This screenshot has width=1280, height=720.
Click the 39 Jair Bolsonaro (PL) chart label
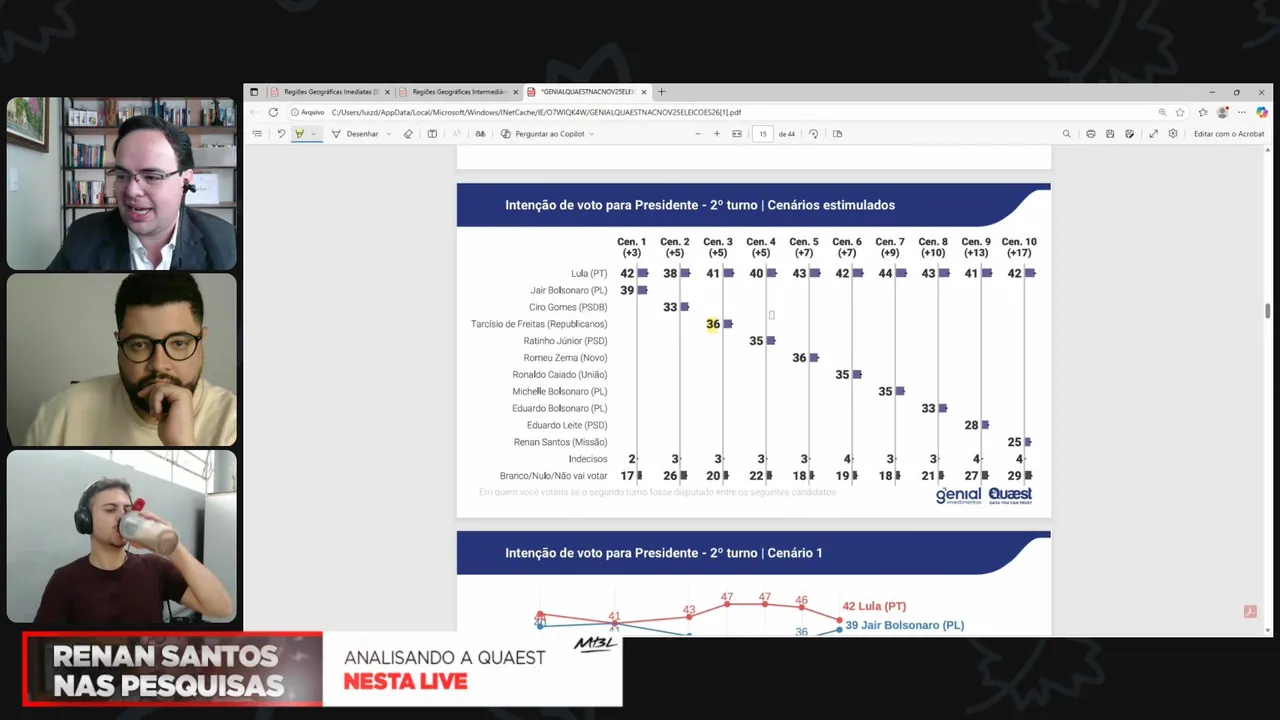click(x=905, y=625)
